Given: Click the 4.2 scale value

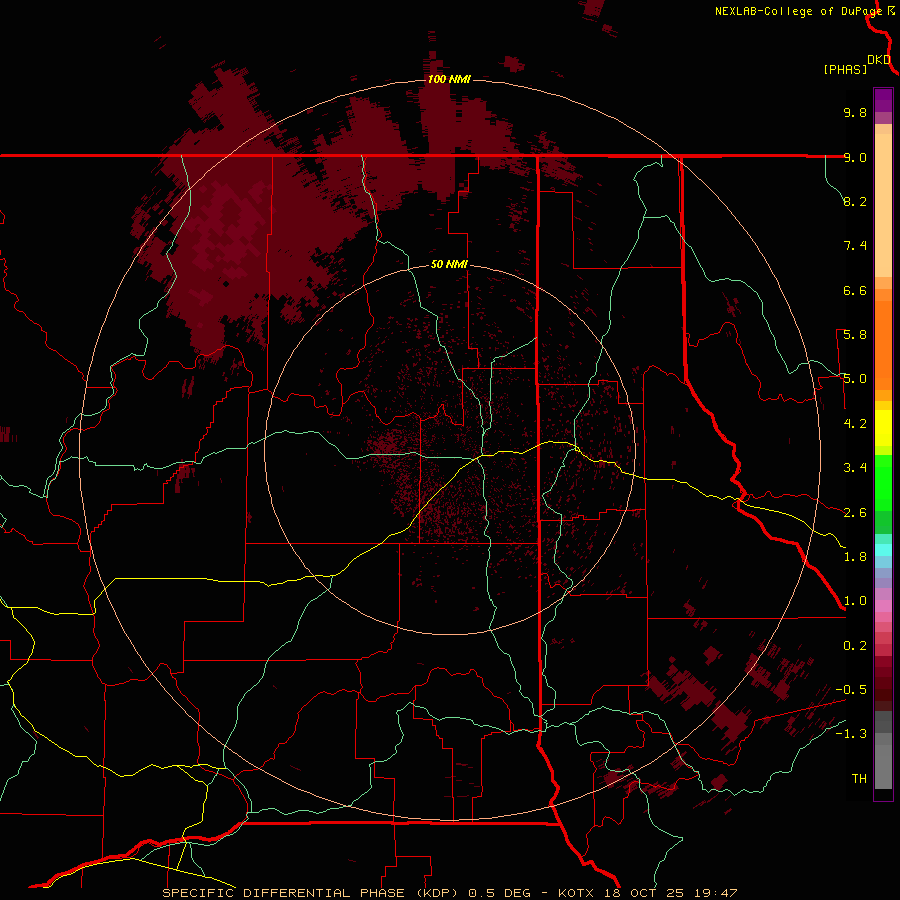Looking at the screenshot, I should click(x=855, y=423).
